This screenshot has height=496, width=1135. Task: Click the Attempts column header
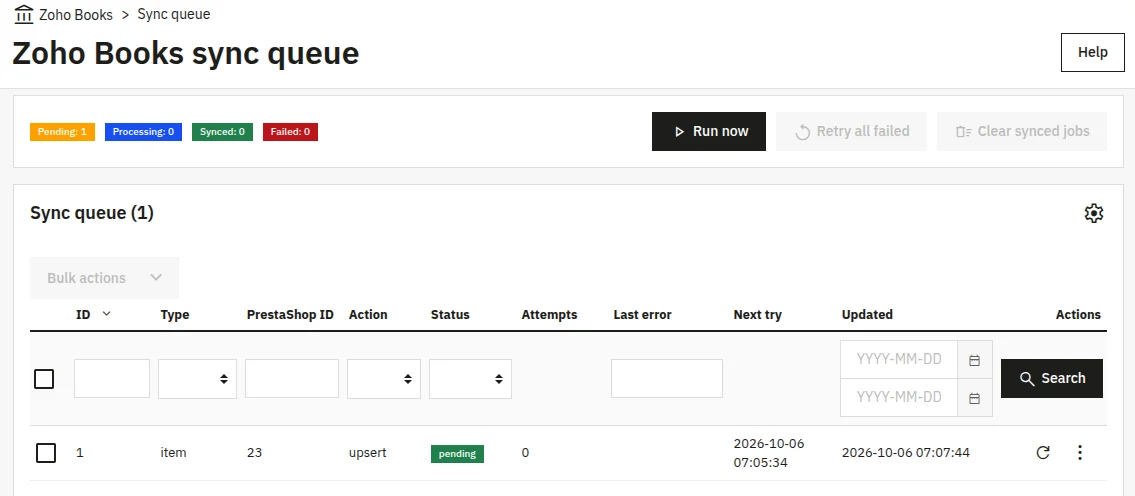click(x=549, y=314)
